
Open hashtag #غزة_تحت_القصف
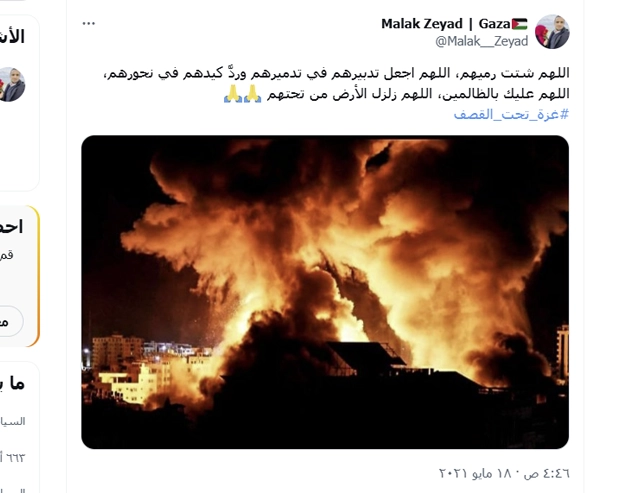click(511, 114)
